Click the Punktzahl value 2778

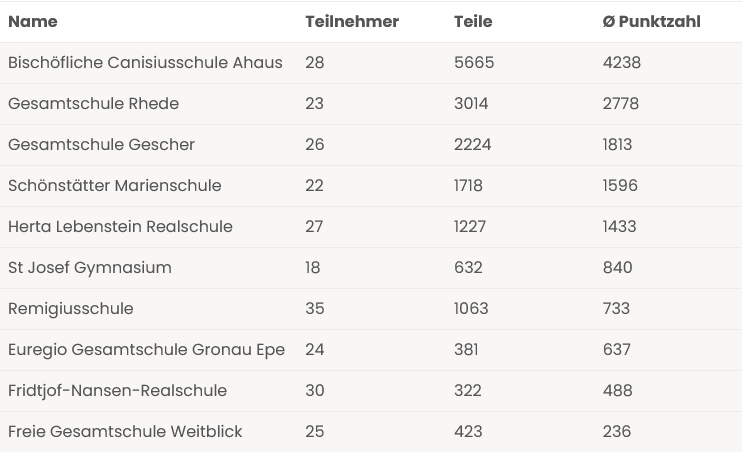coord(620,104)
